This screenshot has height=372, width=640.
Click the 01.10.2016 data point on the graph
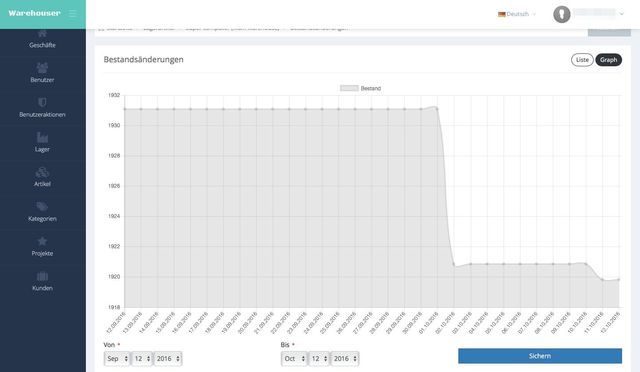[x=437, y=108]
